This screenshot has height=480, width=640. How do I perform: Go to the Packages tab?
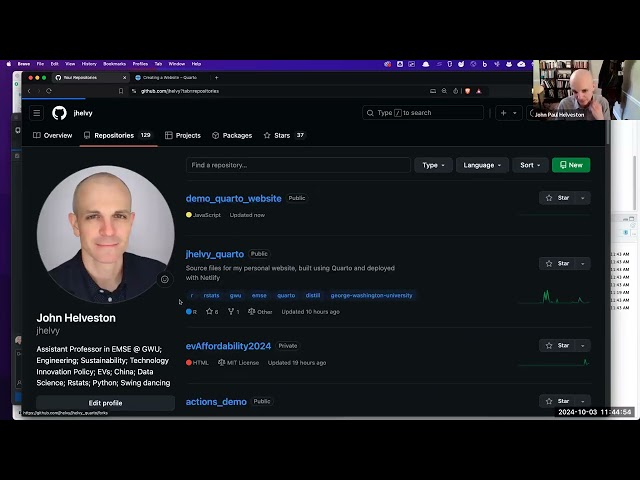232,136
